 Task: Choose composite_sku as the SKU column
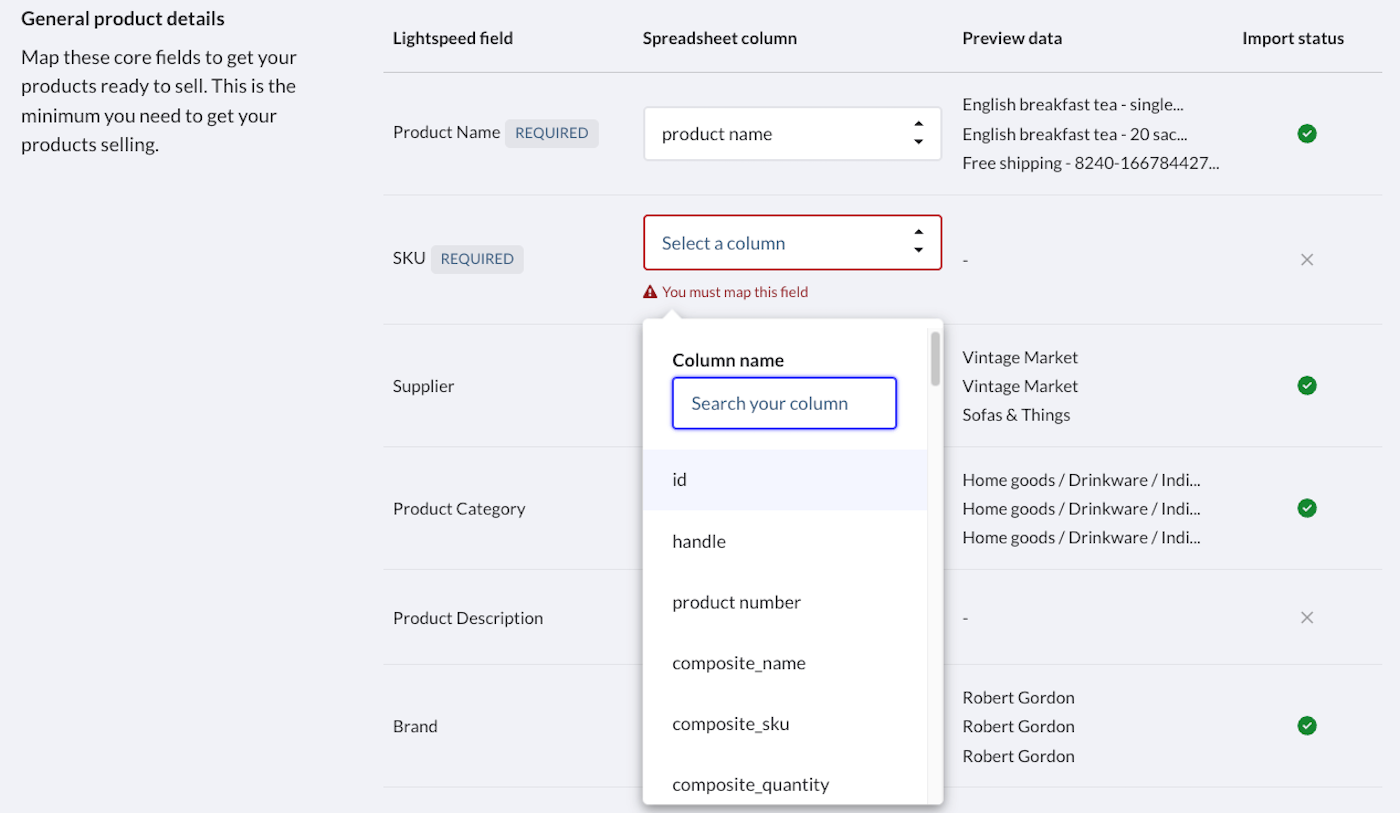(784, 724)
